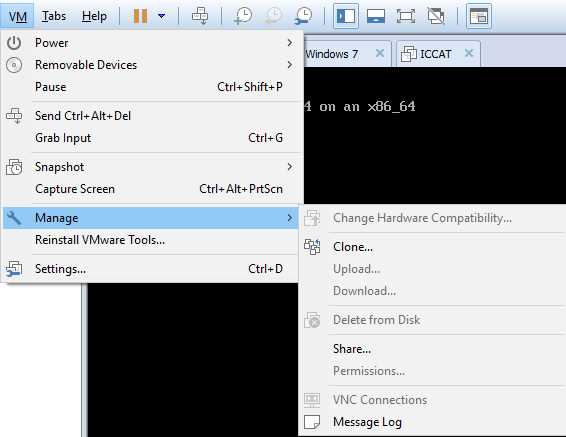Image resolution: width=566 pixels, height=437 pixels.
Task: Click the console view icon at toolbar end
Action: 479,16
